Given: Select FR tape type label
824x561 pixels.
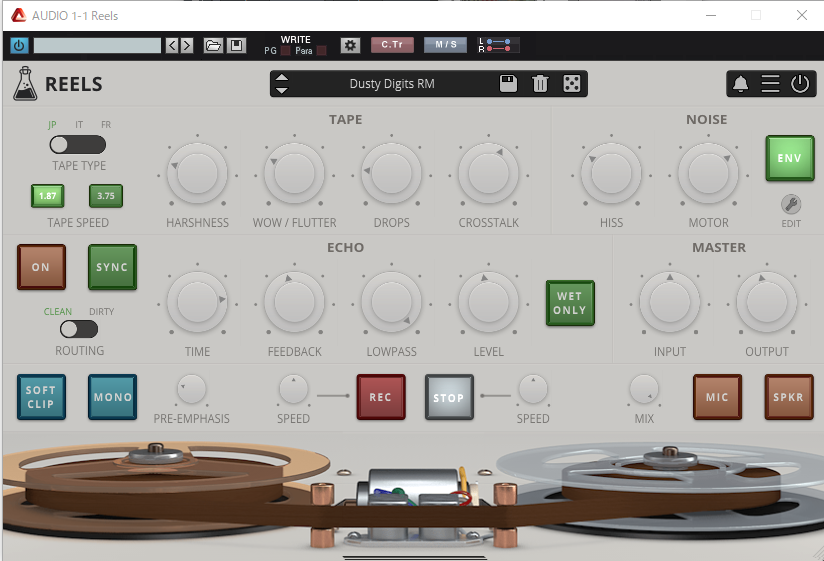Looking at the screenshot, I should (x=106, y=125).
